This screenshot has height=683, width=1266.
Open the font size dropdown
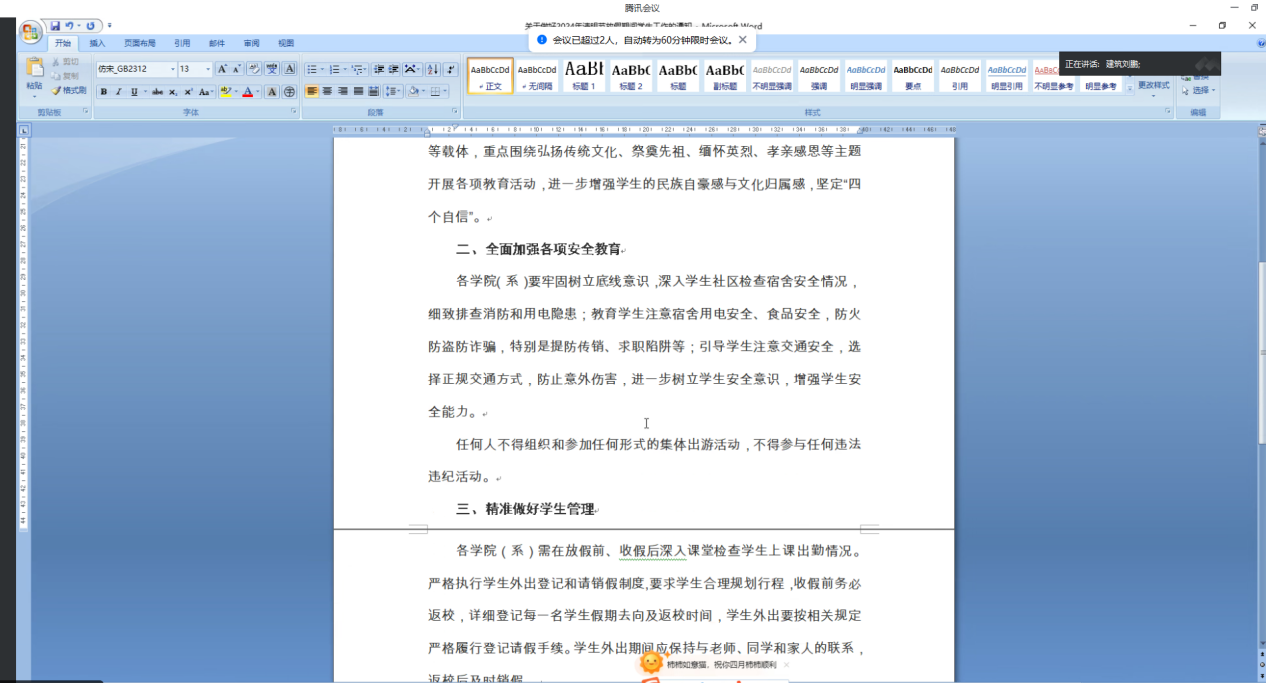tap(208, 70)
